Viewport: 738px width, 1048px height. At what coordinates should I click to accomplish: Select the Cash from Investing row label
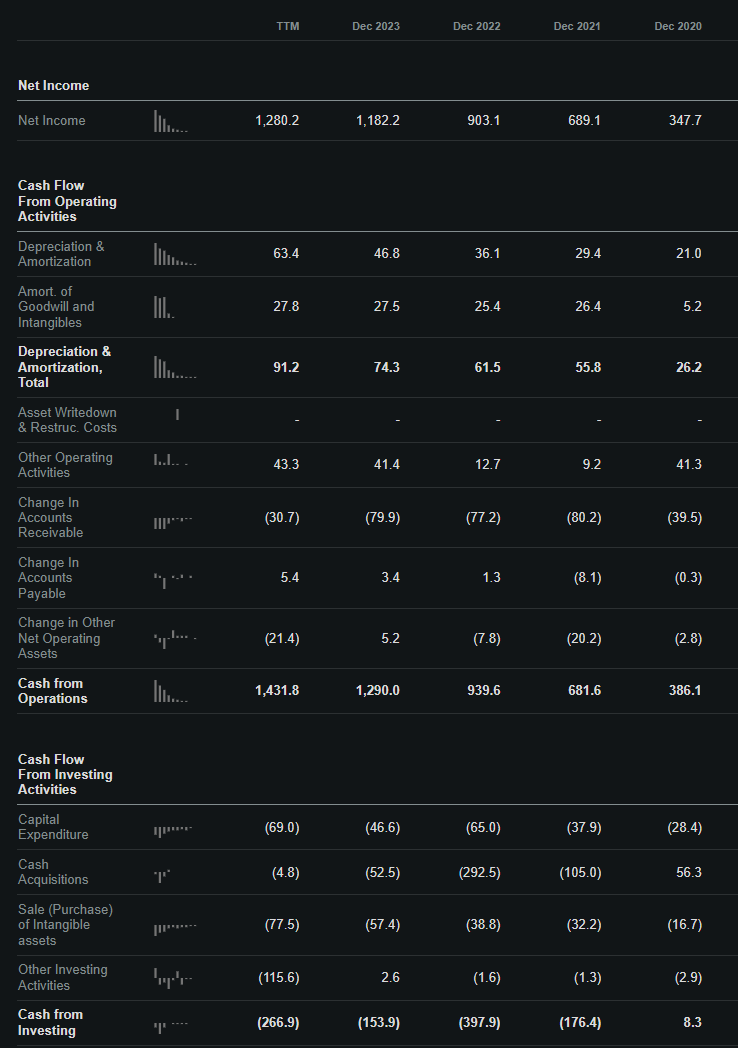50,1022
